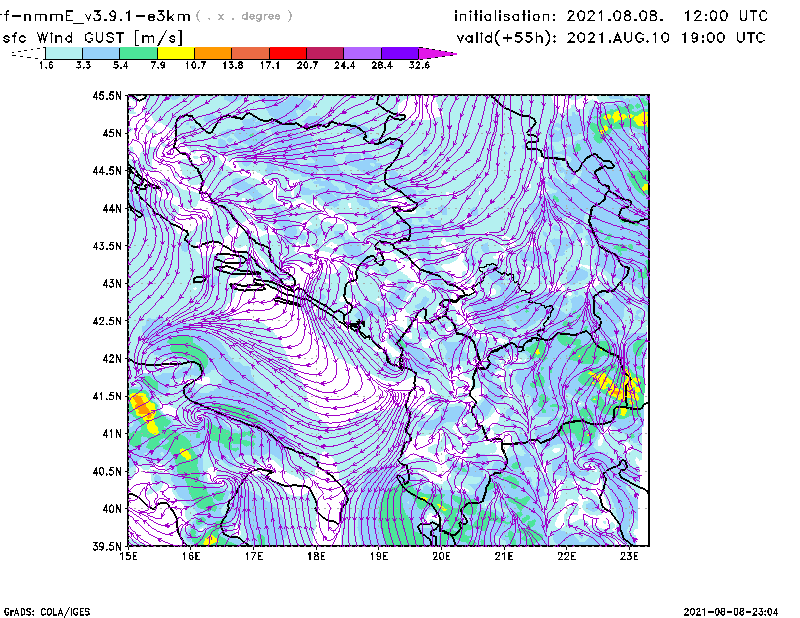Click the red legend swatch after 17.1

click(288, 53)
